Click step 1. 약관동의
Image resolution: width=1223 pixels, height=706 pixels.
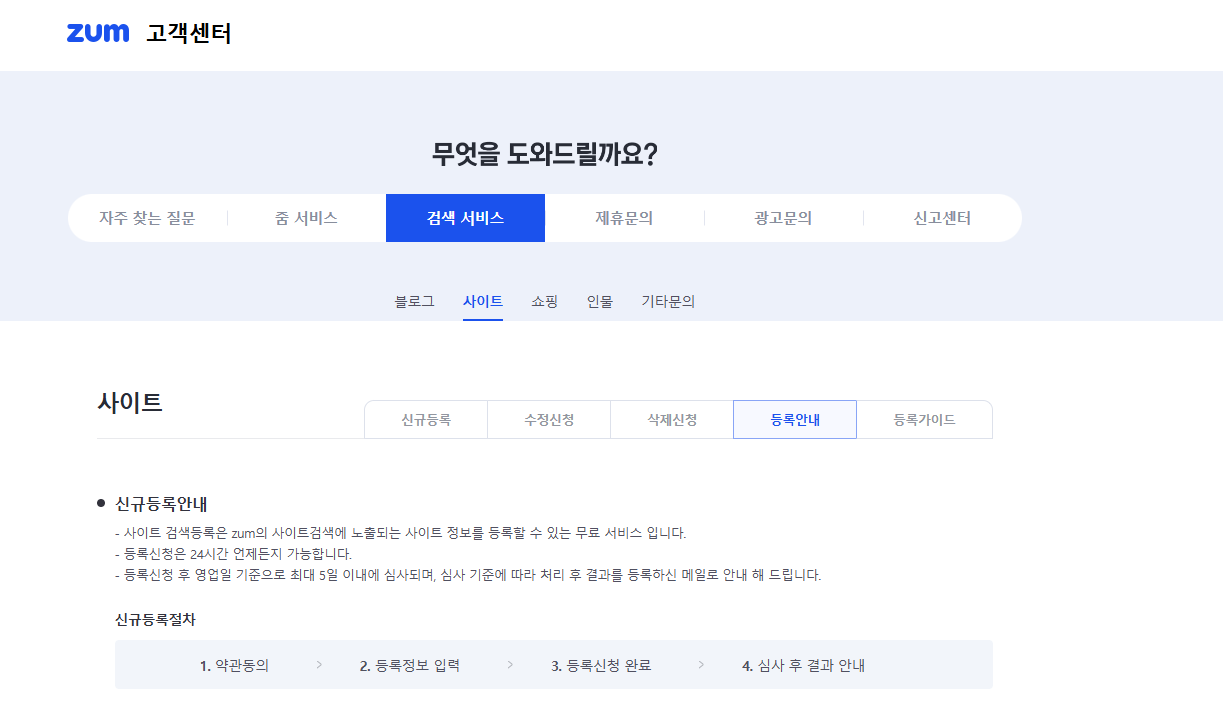click(234, 665)
